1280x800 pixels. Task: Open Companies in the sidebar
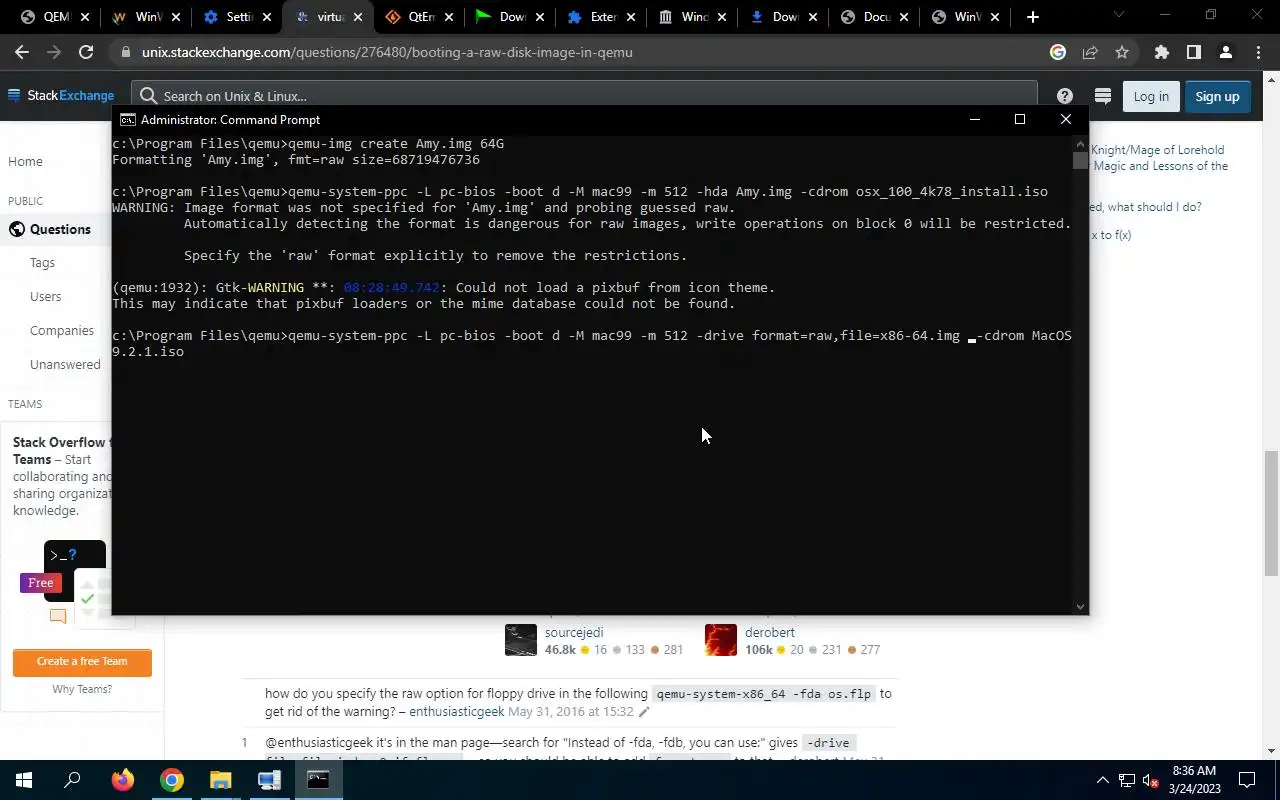pos(61,330)
